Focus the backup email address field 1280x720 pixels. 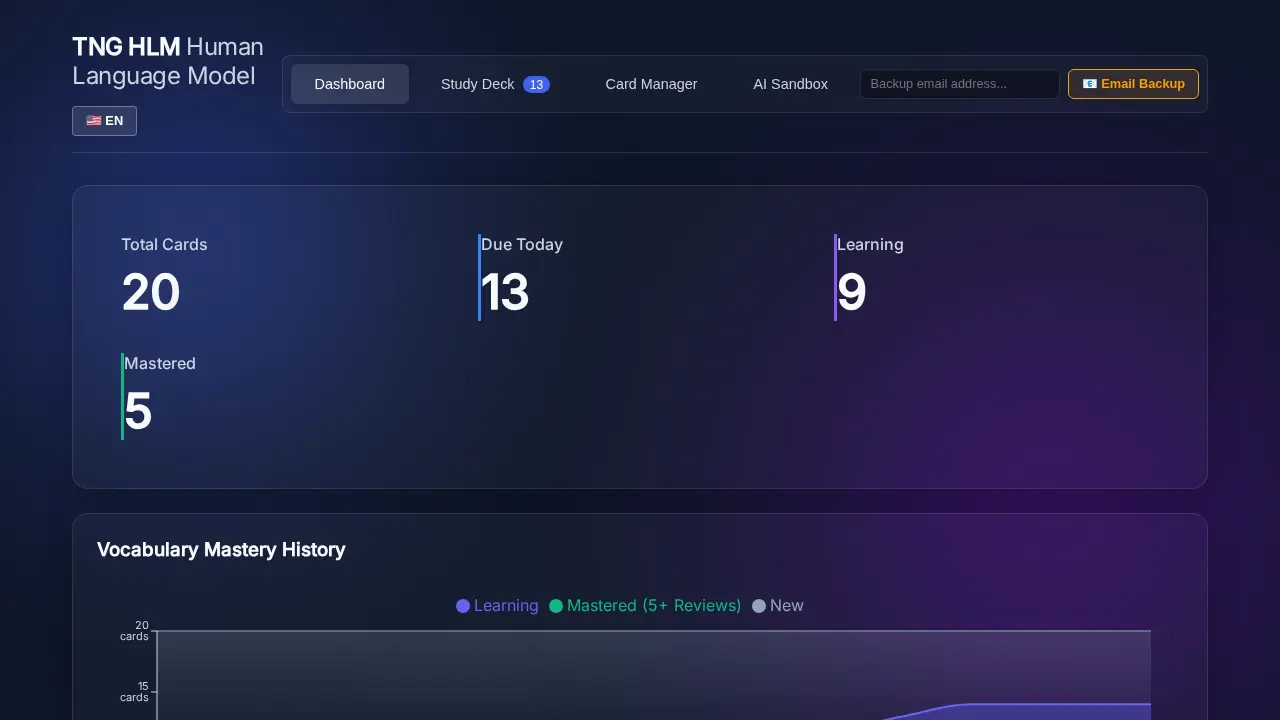click(959, 84)
